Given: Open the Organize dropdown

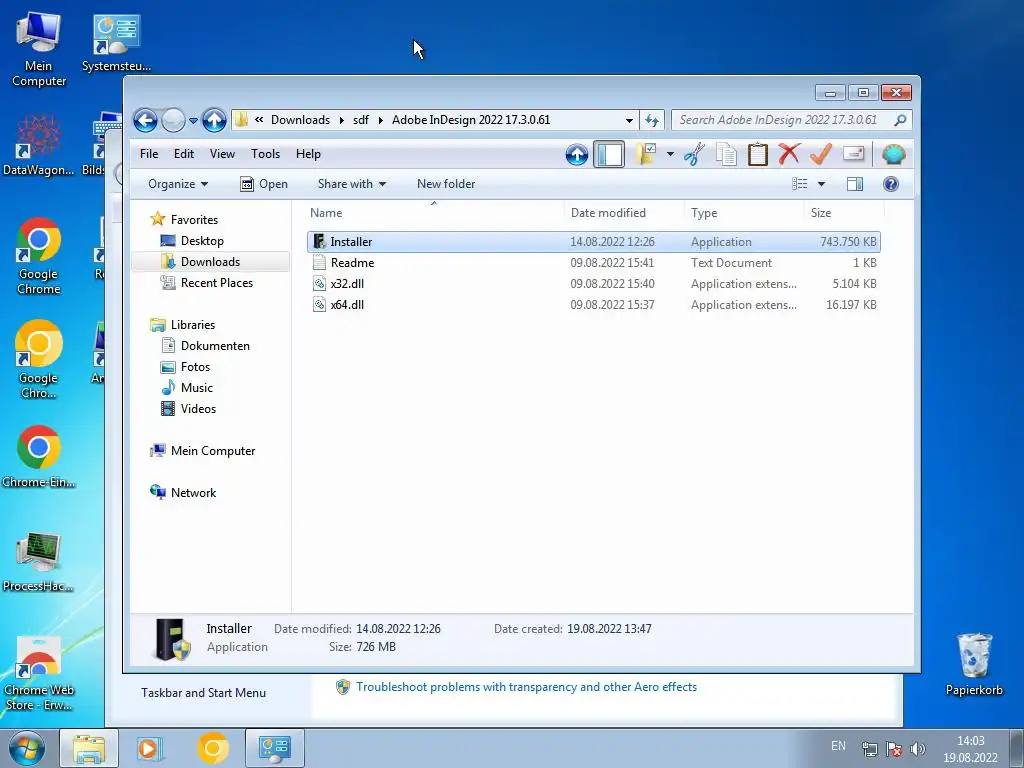Looking at the screenshot, I should [178, 184].
